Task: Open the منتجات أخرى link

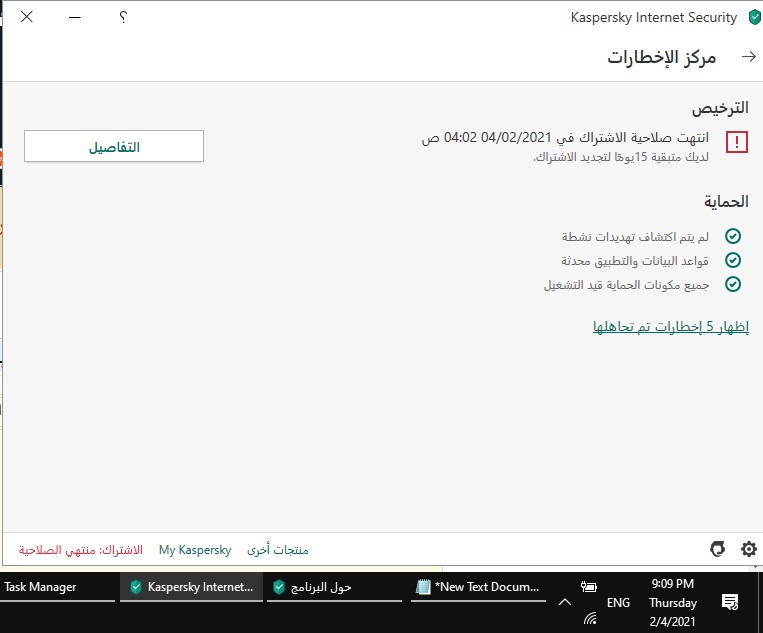Action: [277, 550]
